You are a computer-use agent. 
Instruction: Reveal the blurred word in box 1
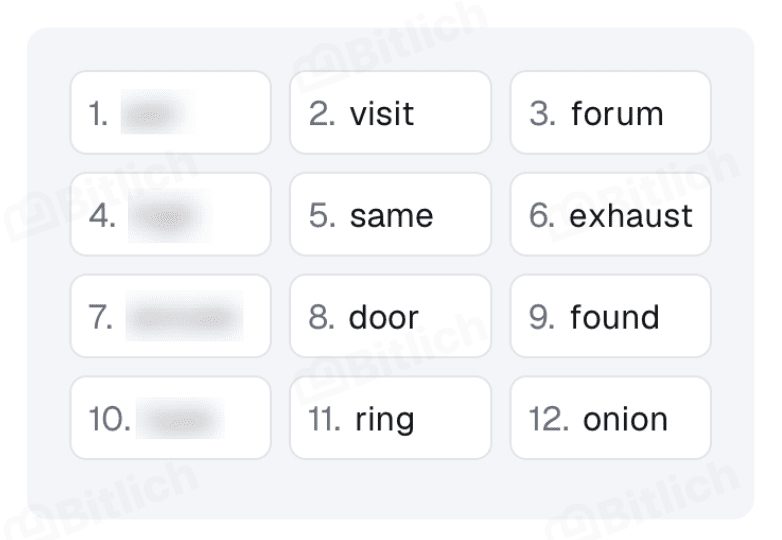point(155,113)
